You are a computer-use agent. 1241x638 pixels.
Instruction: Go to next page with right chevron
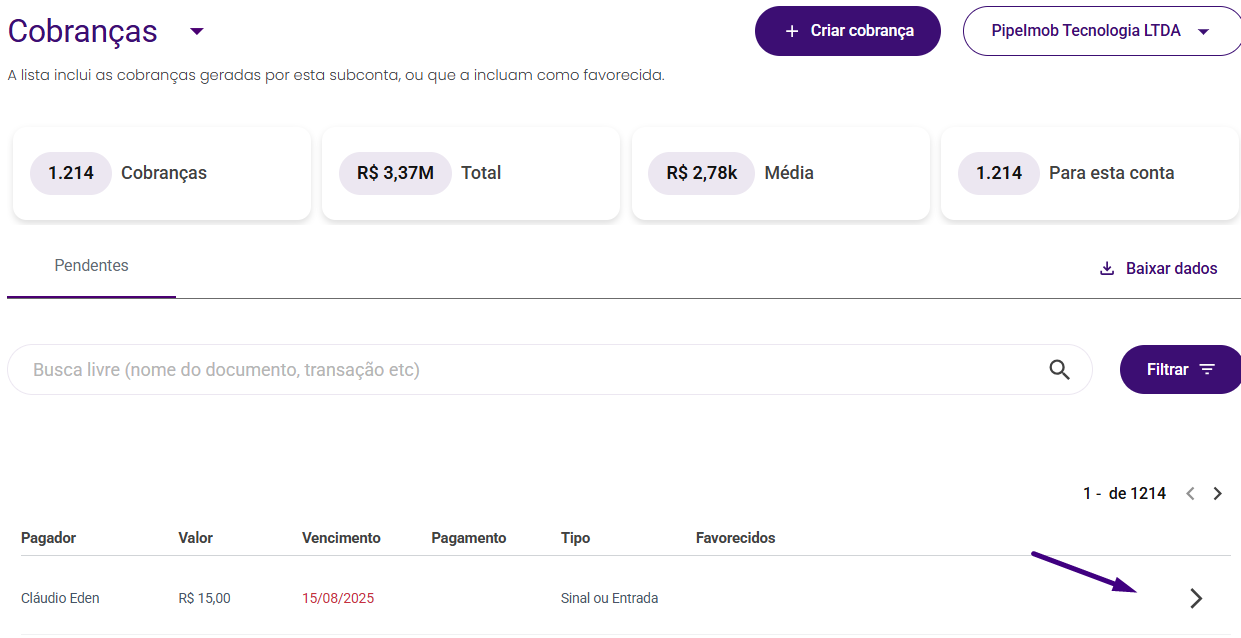(x=1217, y=493)
